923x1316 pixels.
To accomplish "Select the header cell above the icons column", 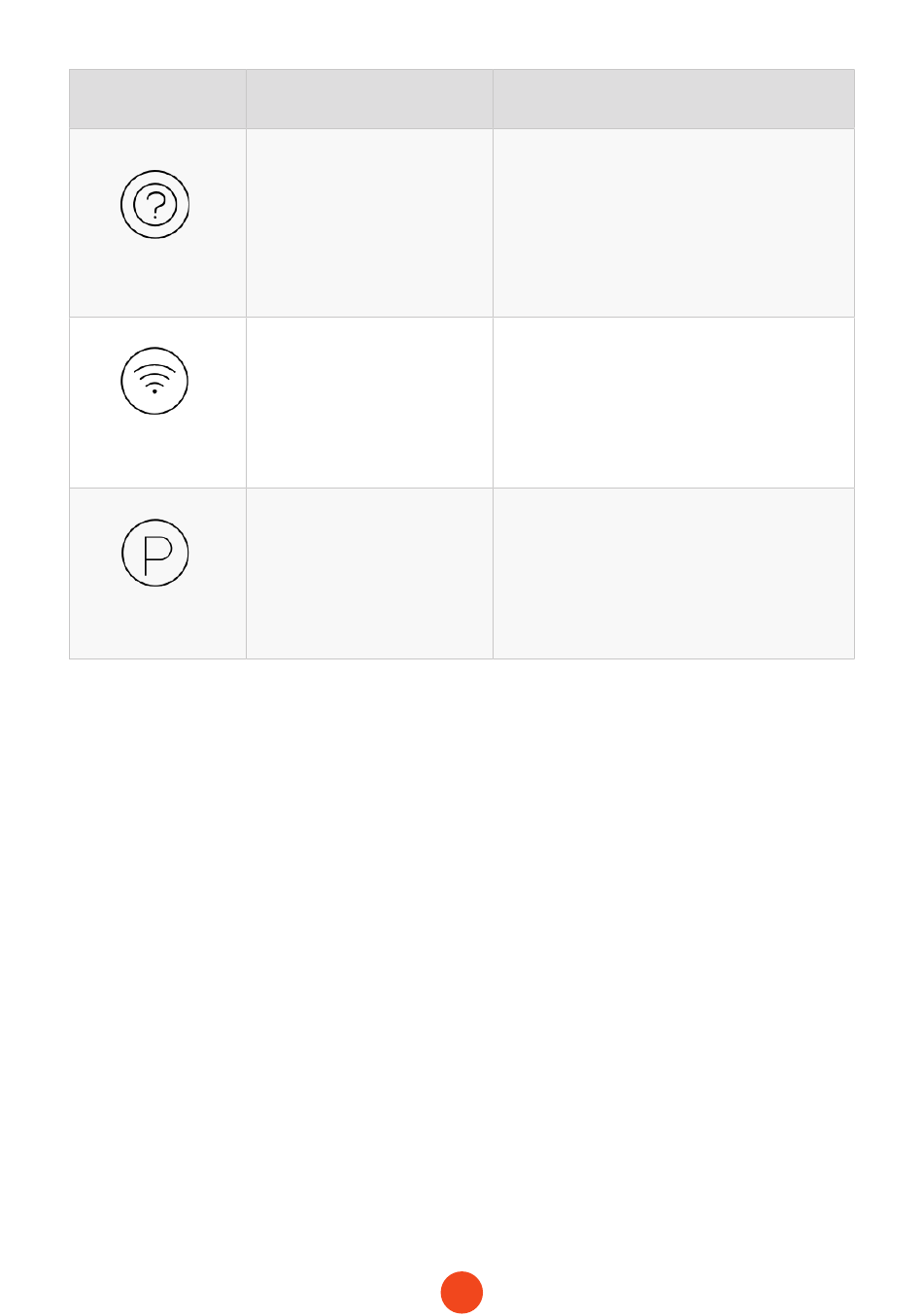I will 157,99.
